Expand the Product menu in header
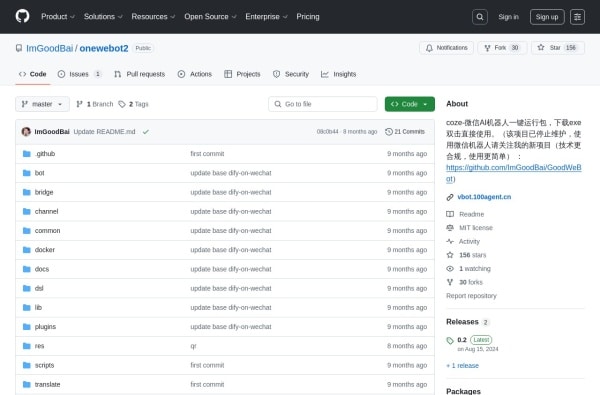This screenshot has width=600, height=395. [58, 17]
